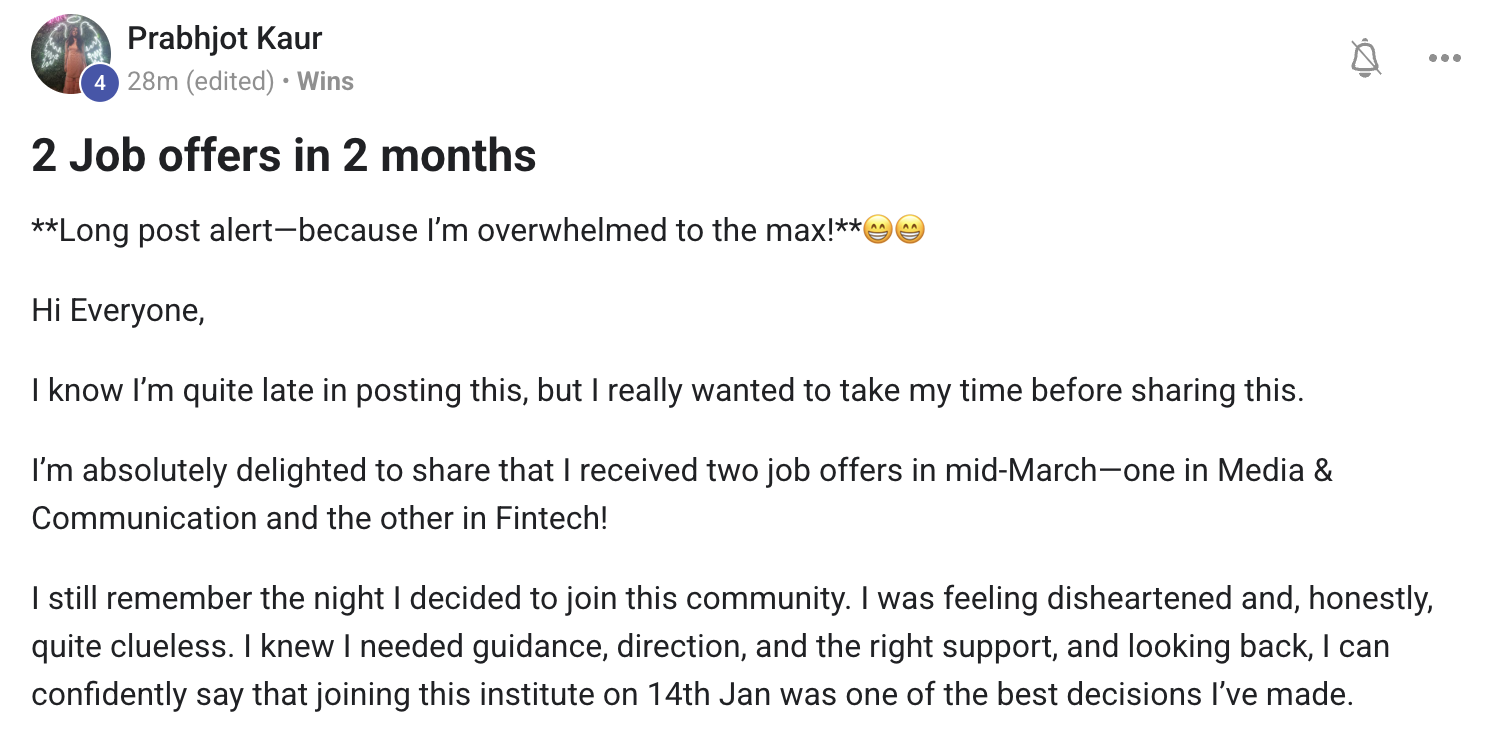This screenshot has height=738, width=1512.
Task: Click the "Hi Everyone," greeting text
Action: click(x=118, y=311)
